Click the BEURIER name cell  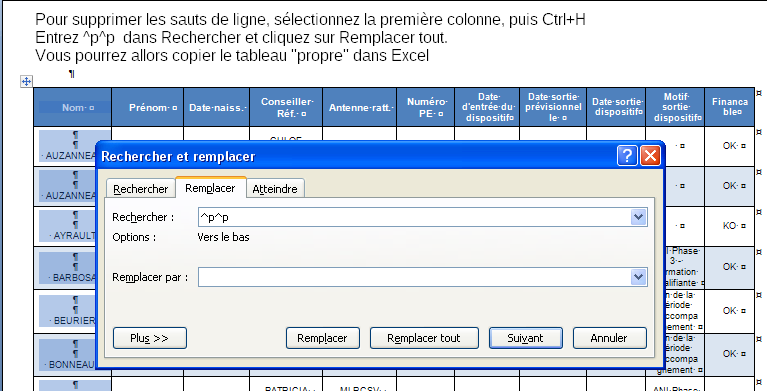point(66,311)
